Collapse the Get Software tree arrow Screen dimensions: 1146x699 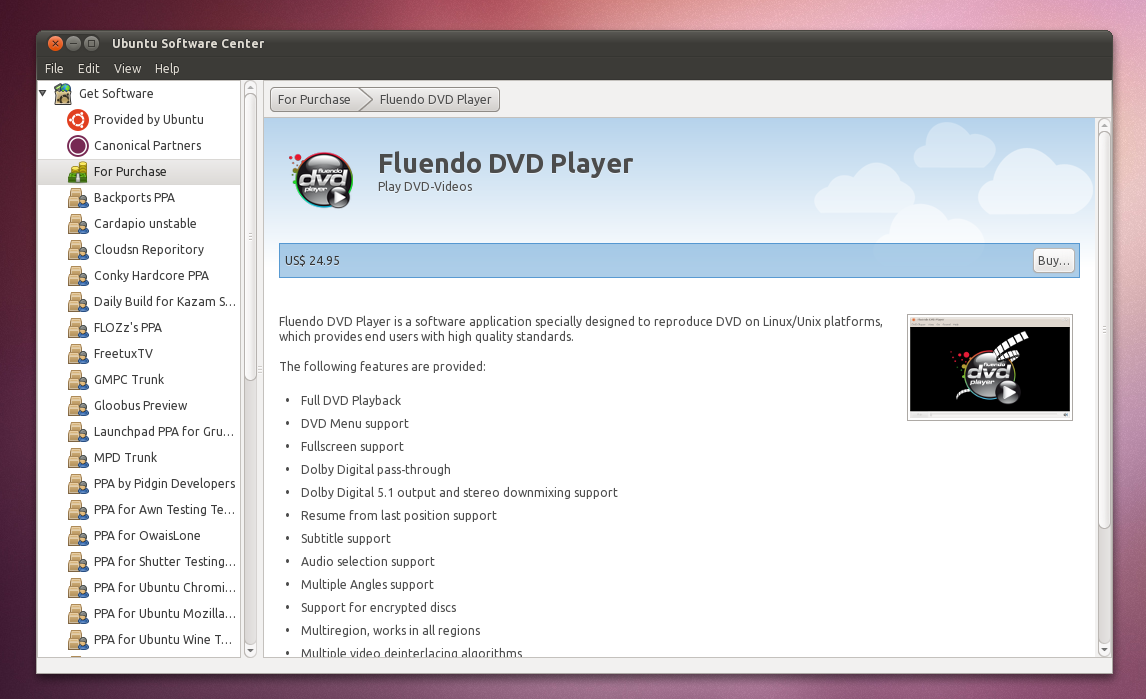(43, 93)
